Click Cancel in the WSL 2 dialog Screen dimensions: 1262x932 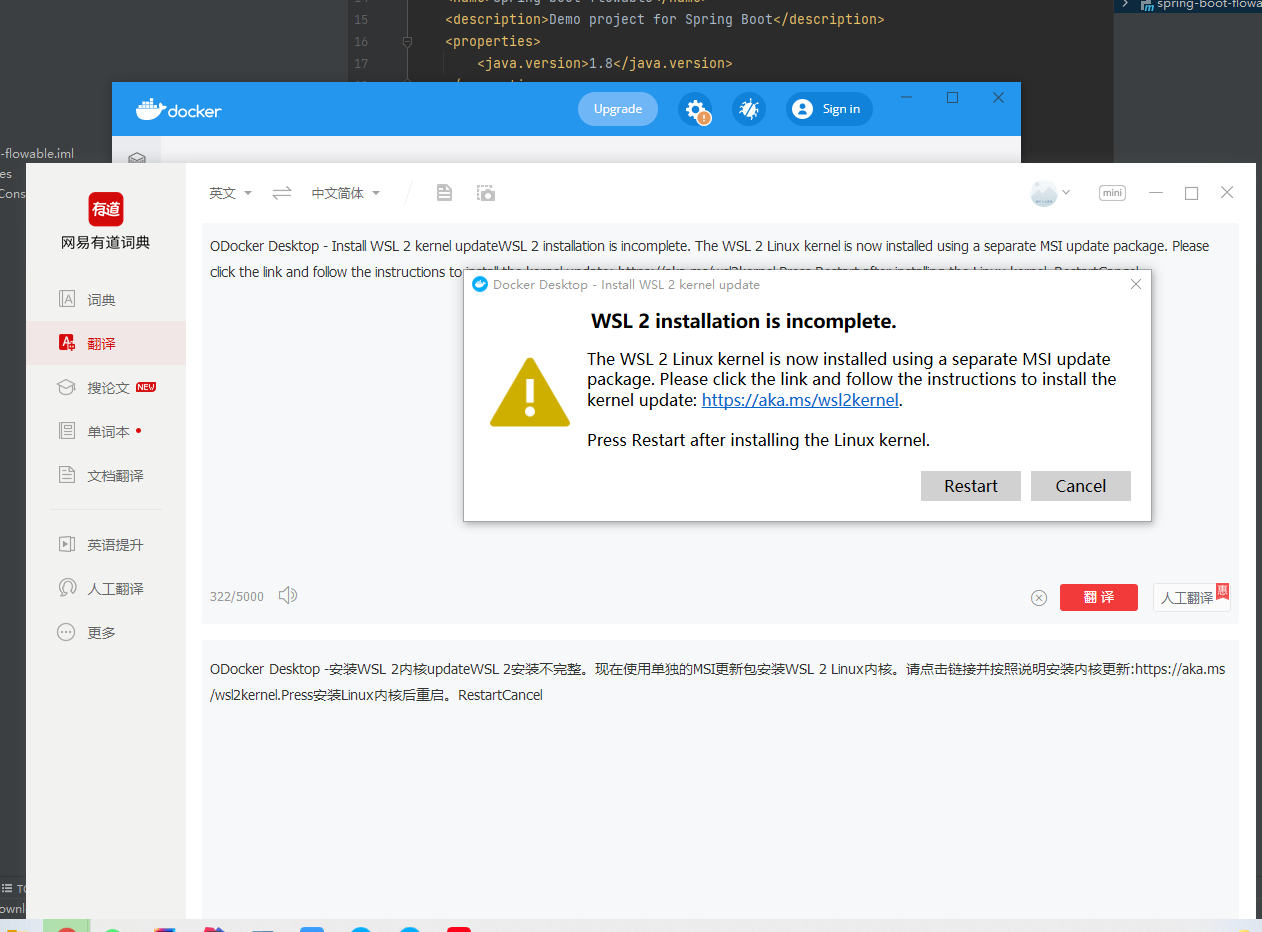1080,486
